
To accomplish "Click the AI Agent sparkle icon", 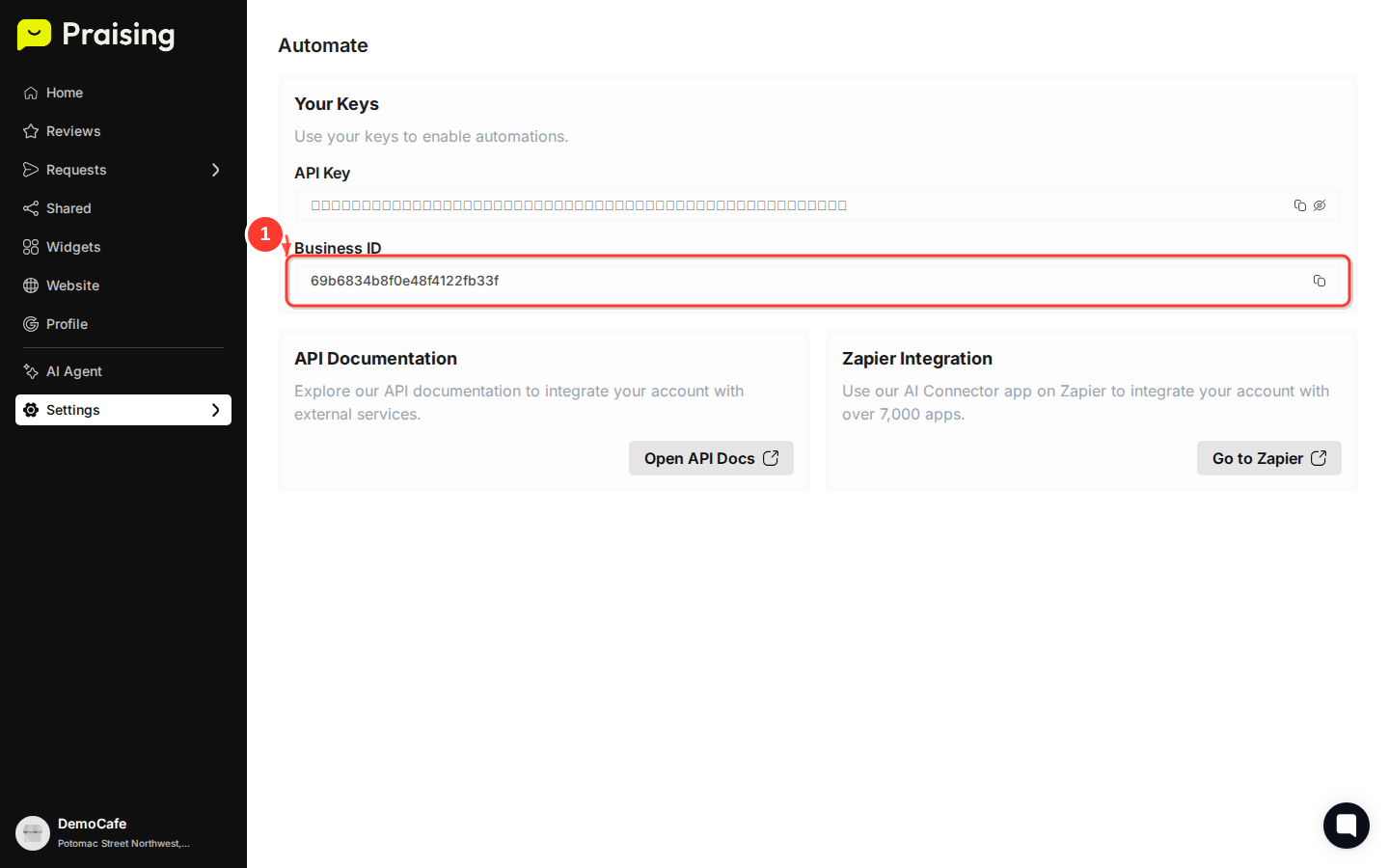I will coord(30,371).
